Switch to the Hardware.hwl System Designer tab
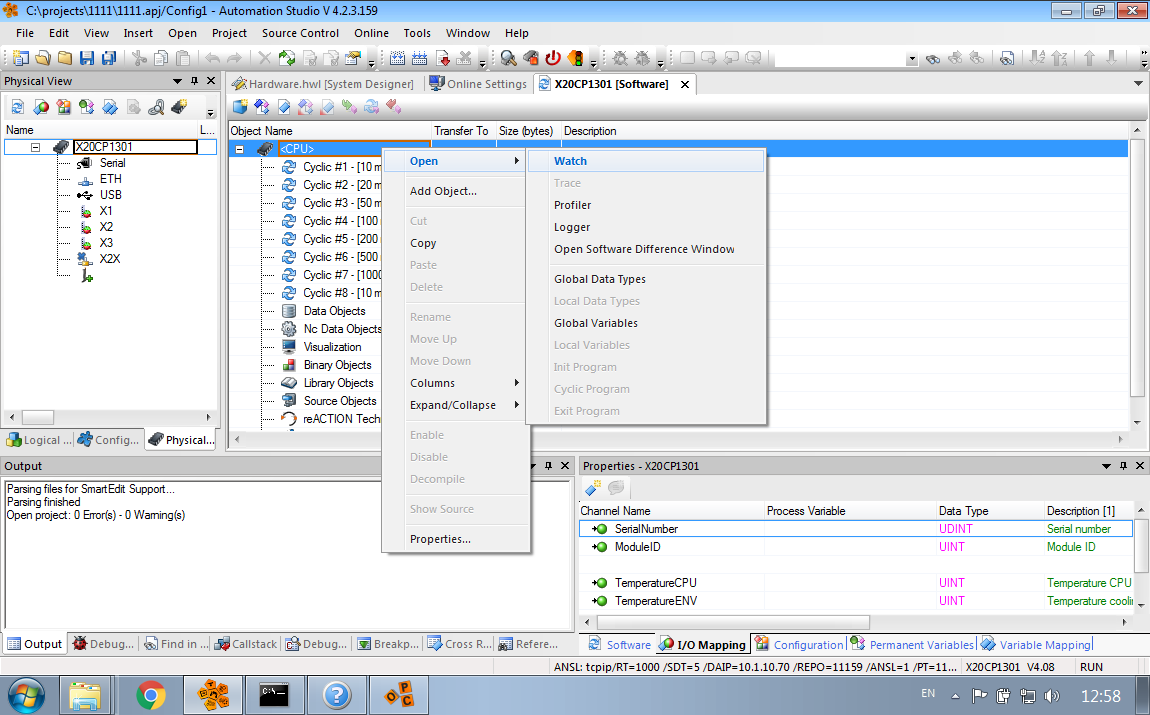This screenshot has width=1150, height=715. click(x=323, y=84)
